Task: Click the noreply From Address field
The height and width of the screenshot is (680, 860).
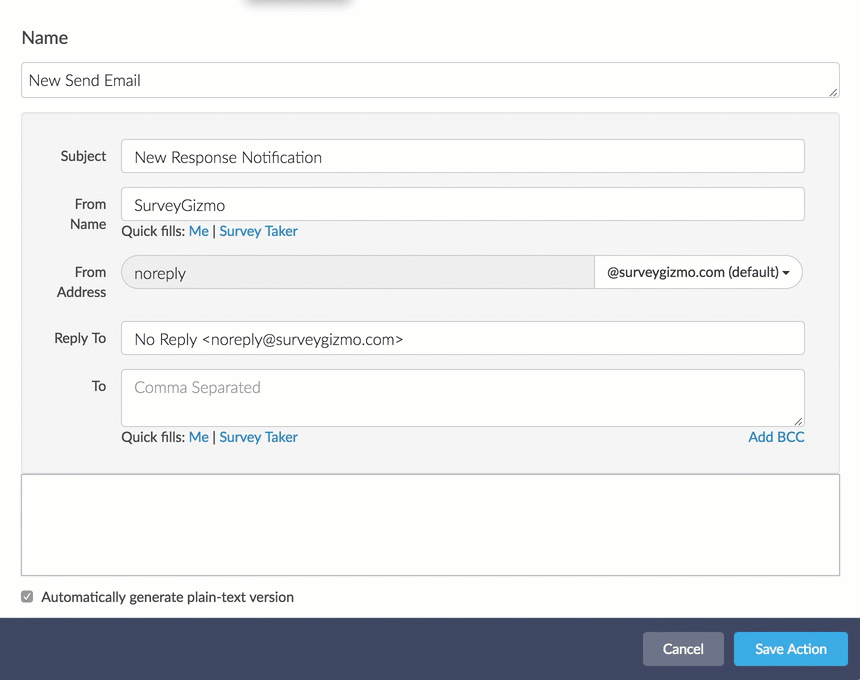Action: coord(357,272)
